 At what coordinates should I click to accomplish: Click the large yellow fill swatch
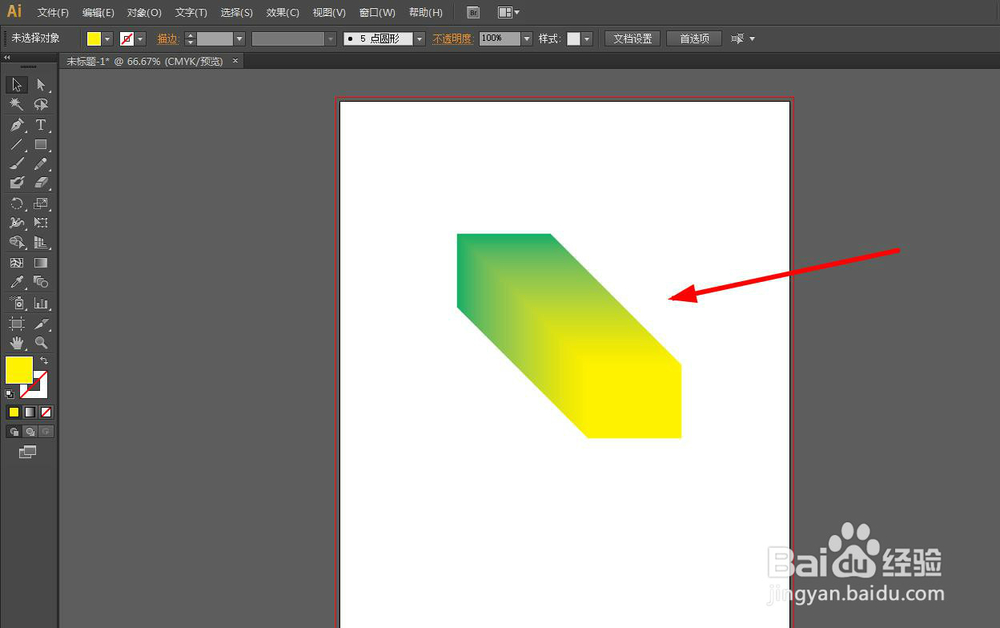pyautogui.click(x=19, y=370)
